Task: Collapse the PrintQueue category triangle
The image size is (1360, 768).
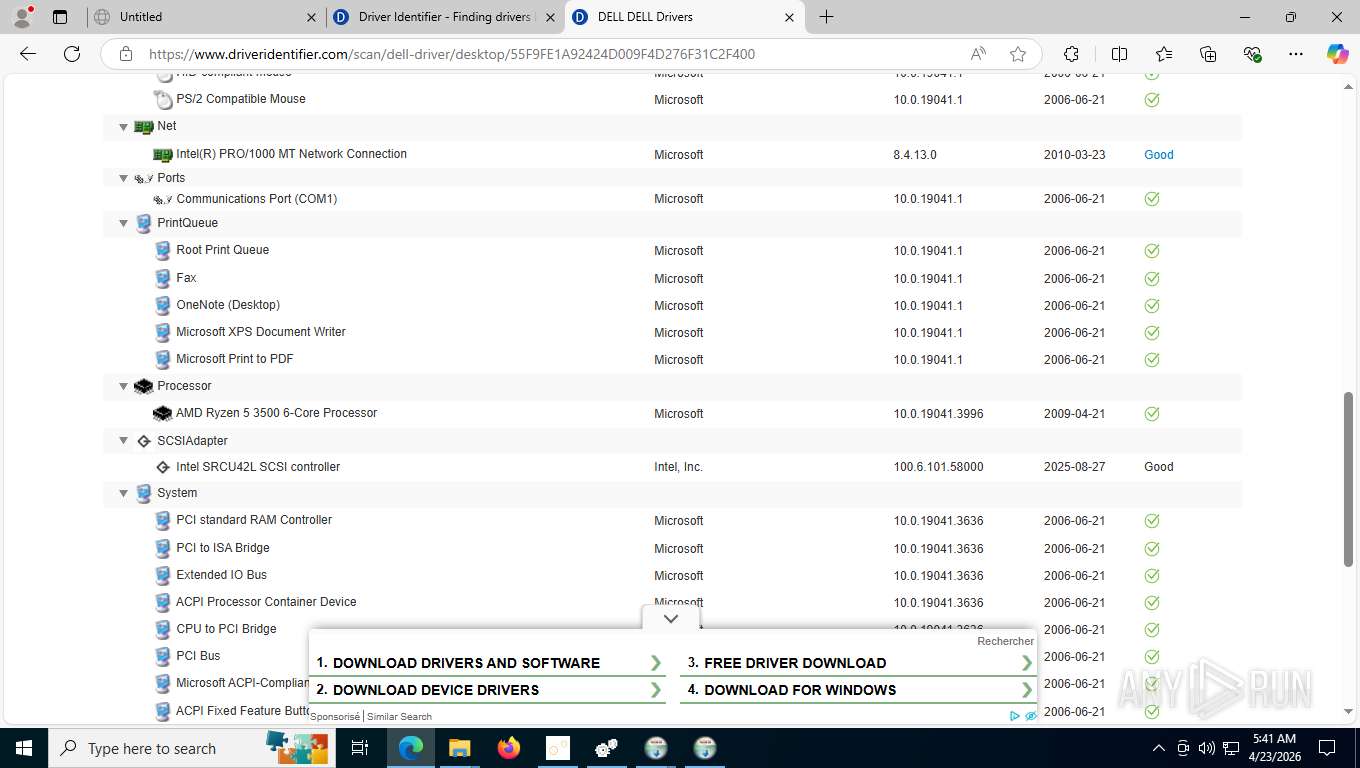Action: (x=124, y=224)
